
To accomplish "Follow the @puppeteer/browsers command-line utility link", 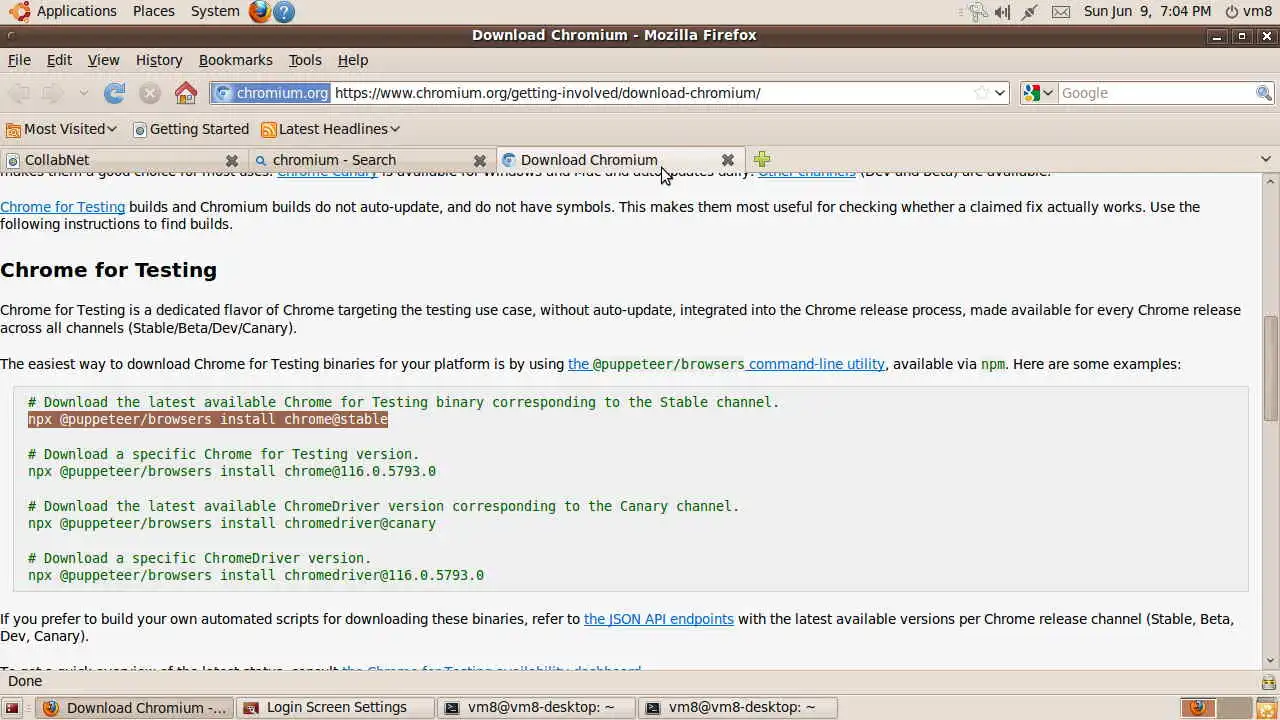I will [x=726, y=364].
